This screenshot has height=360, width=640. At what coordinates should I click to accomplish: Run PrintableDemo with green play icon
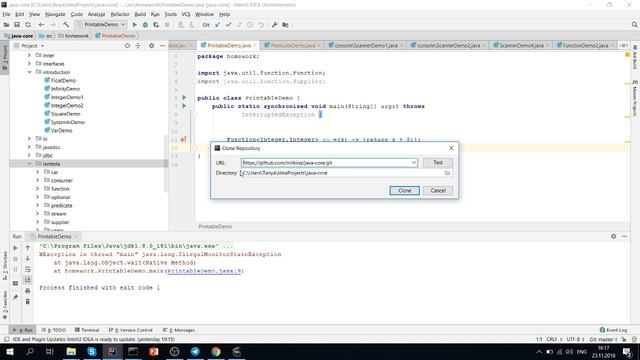pyautogui.click(x=134, y=25)
